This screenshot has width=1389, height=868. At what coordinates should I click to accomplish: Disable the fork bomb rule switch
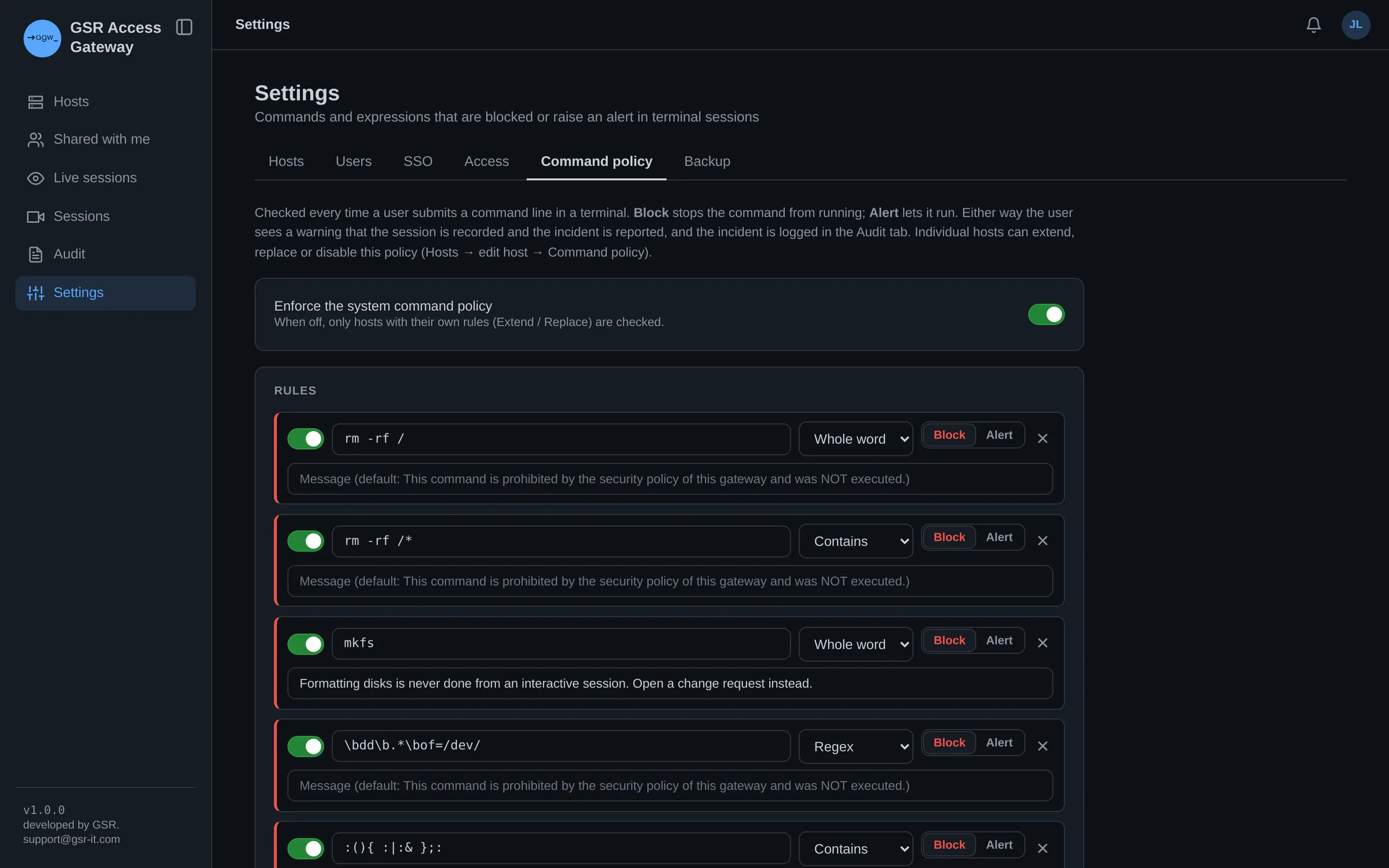point(306,848)
